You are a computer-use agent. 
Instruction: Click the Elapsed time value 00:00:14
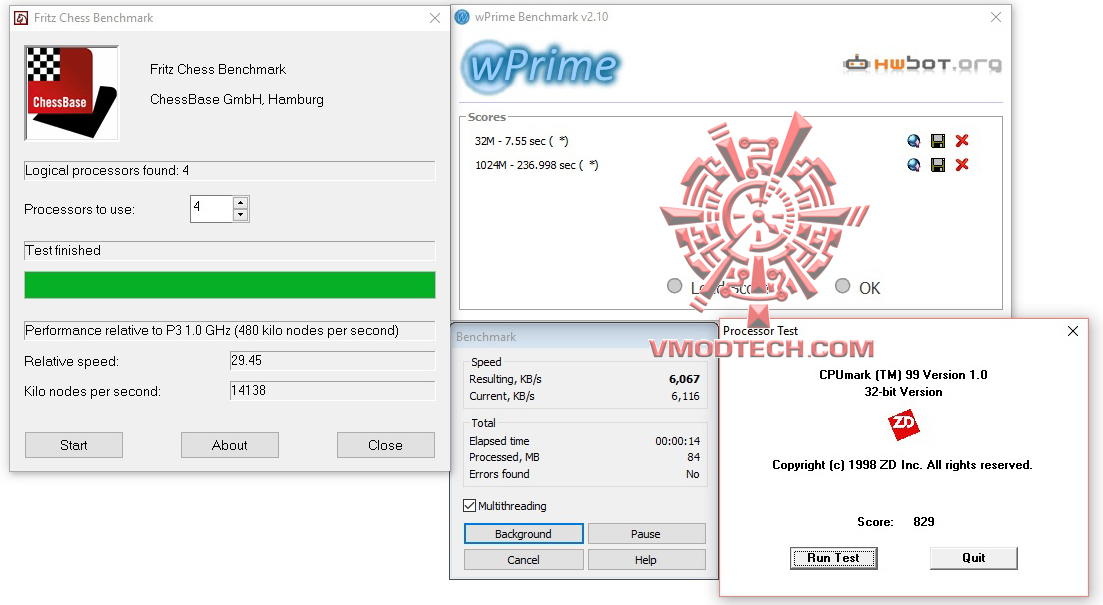click(677, 441)
